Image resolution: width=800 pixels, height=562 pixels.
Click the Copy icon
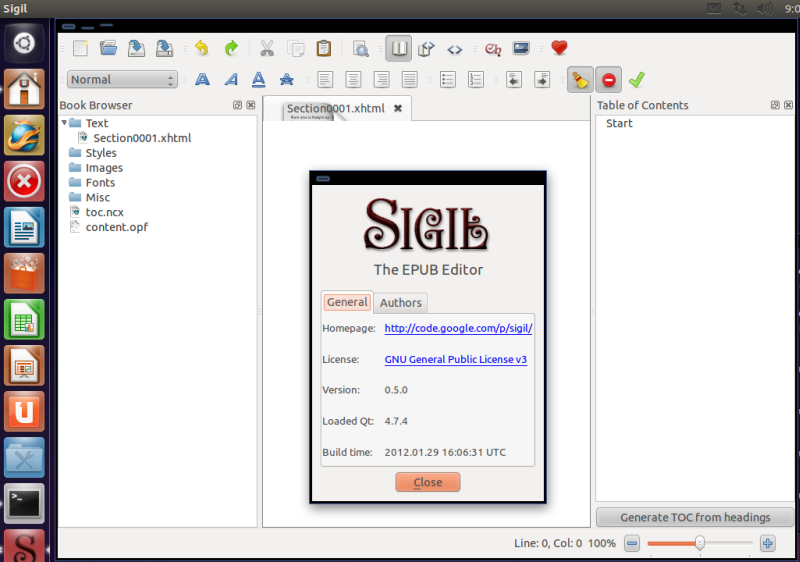click(295, 48)
